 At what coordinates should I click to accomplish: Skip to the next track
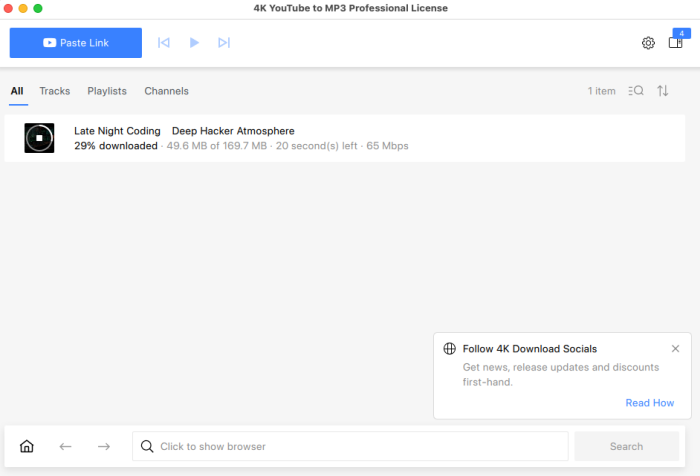[x=224, y=43]
